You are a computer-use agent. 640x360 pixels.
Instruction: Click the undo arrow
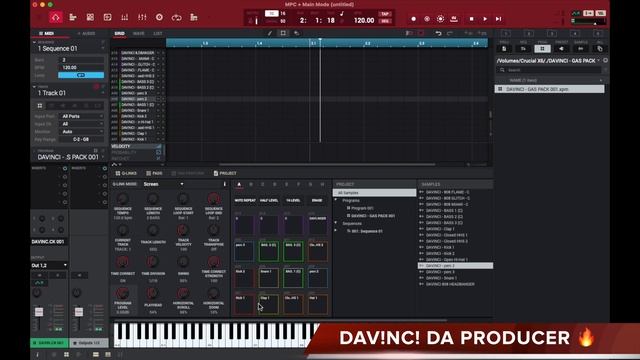[438, 33]
